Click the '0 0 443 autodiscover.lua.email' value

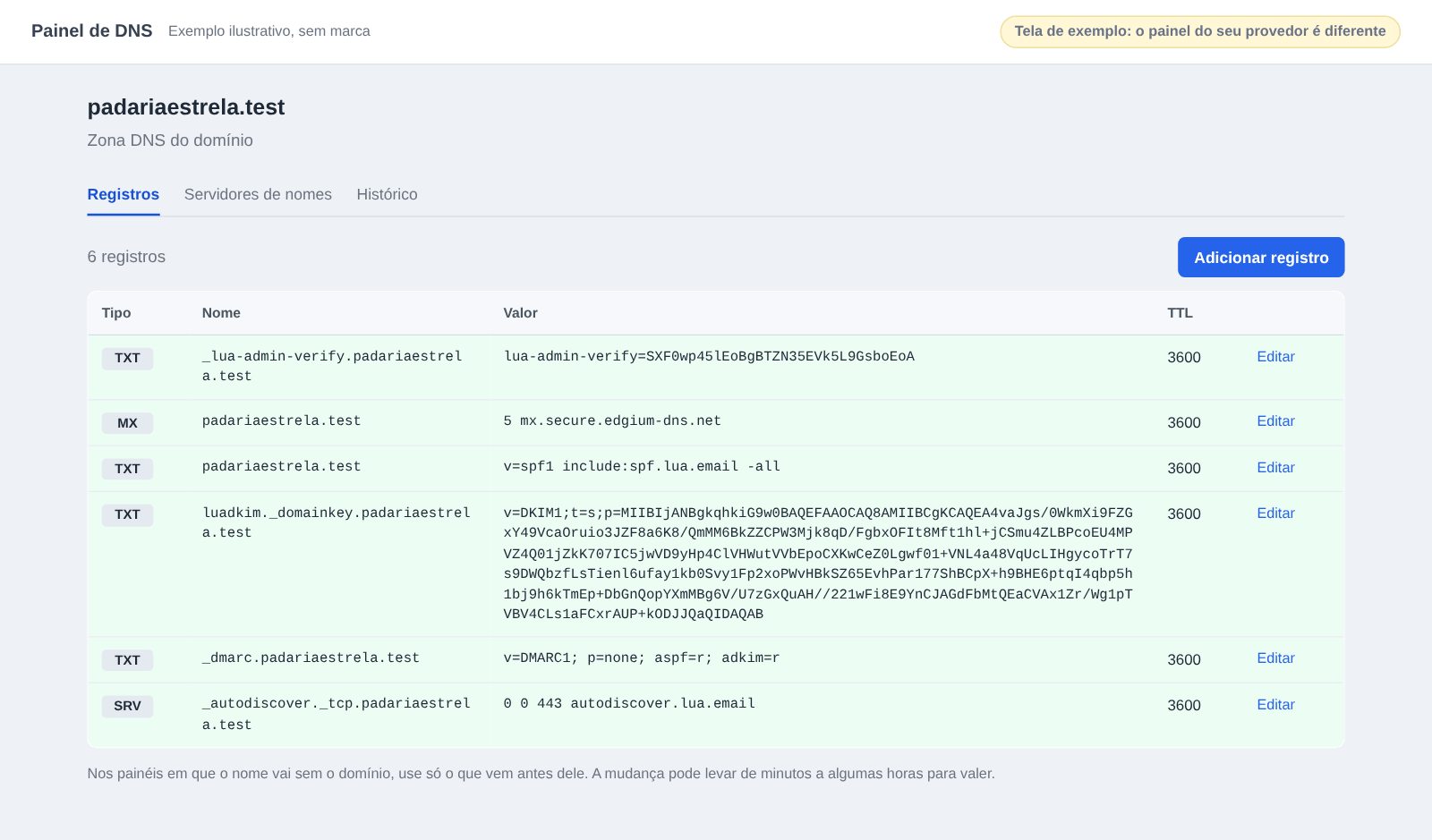pos(629,703)
